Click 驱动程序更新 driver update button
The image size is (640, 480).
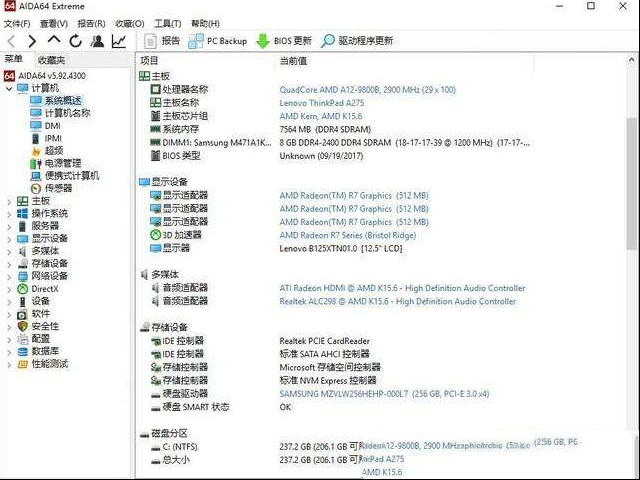tap(357, 41)
